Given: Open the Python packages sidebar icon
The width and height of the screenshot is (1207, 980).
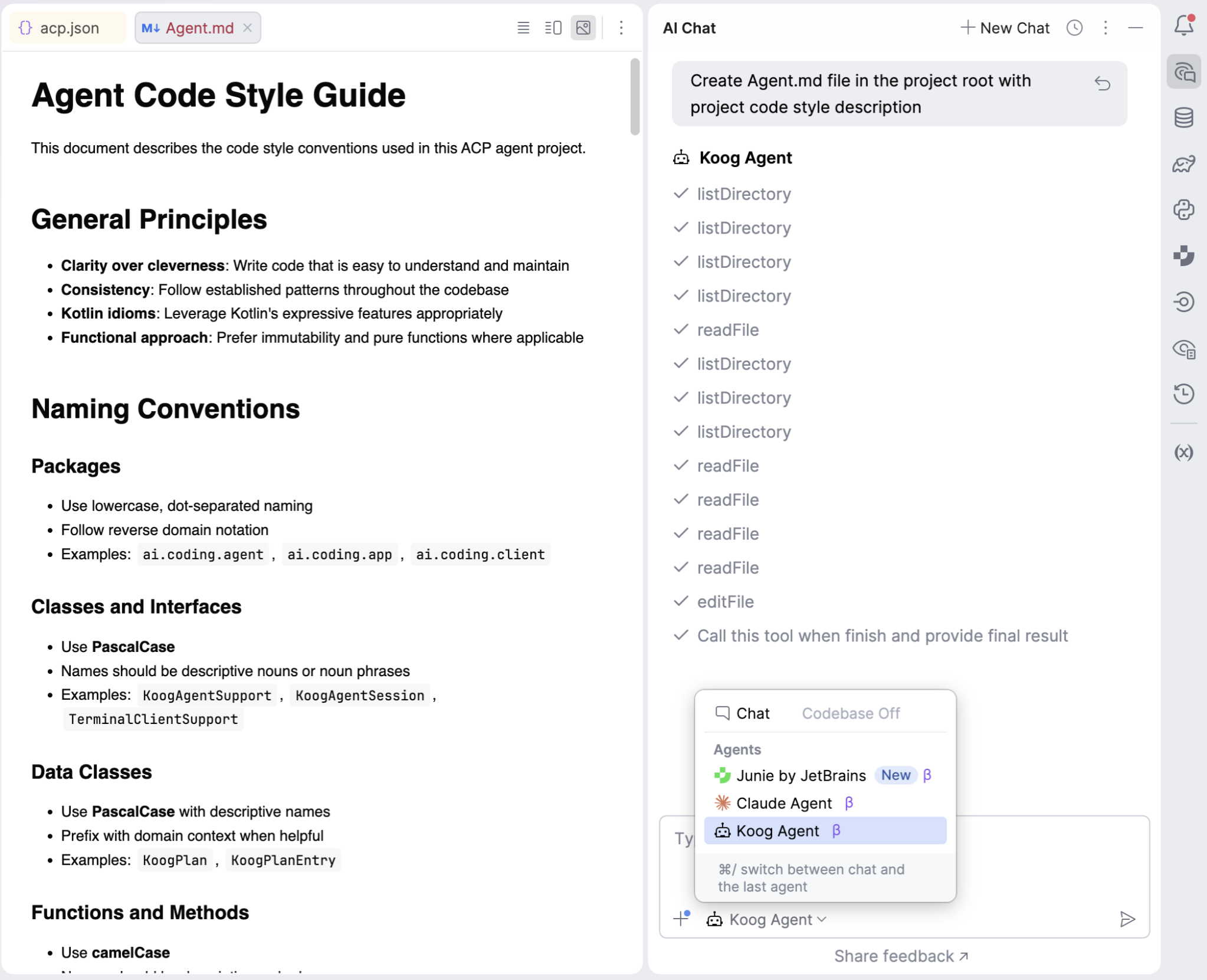Looking at the screenshot, I should [x=1183, y=209].
